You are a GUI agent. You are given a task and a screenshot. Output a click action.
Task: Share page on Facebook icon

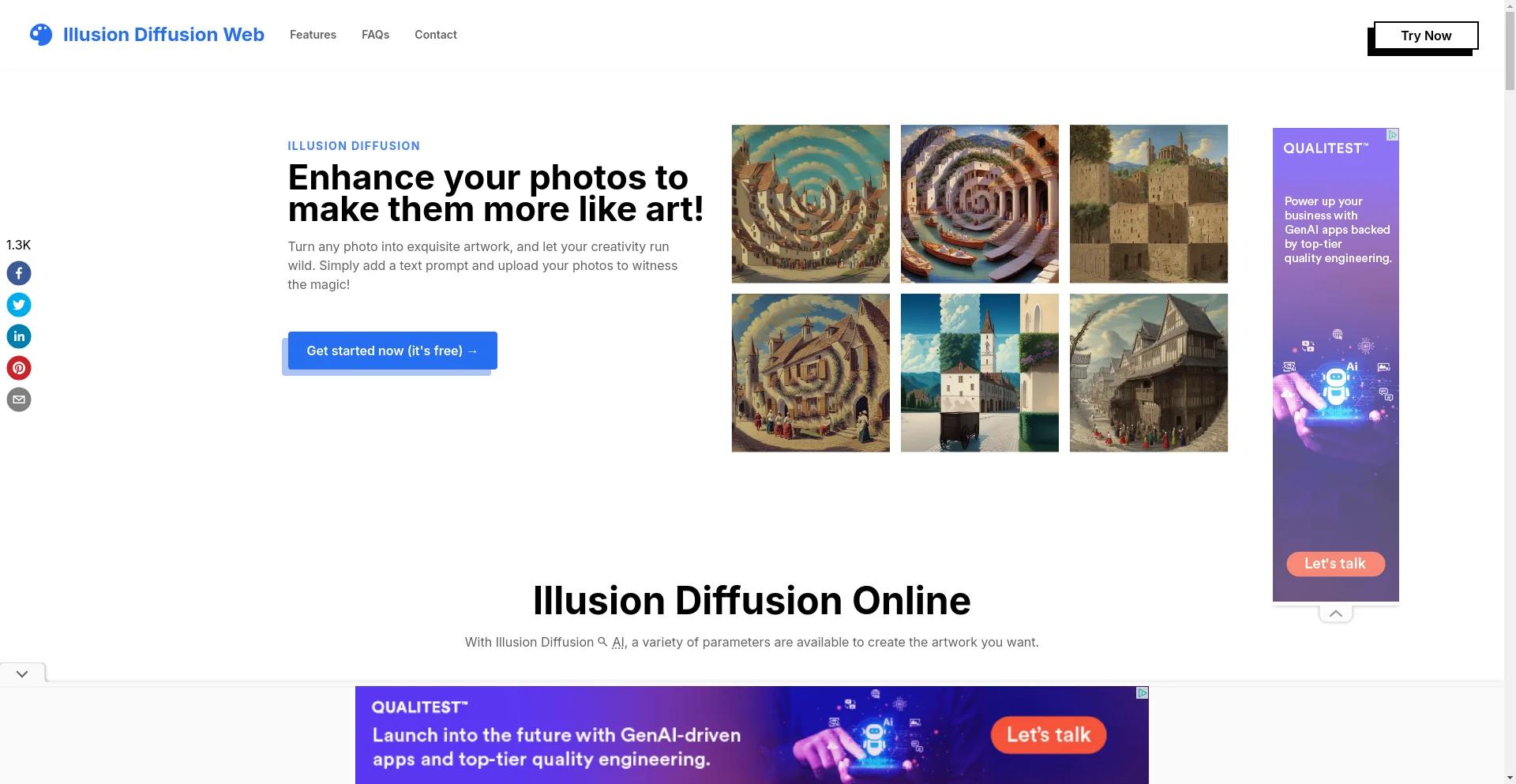coord(19,273)
